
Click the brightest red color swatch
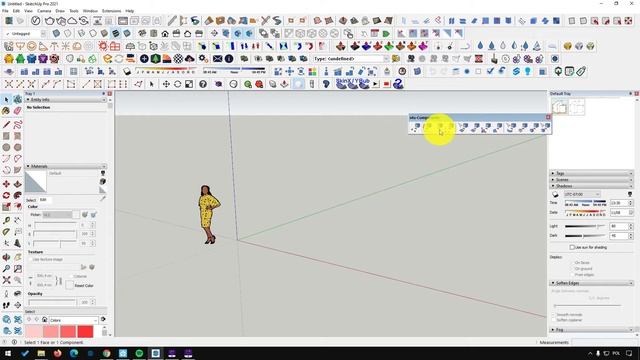pyautogui.click(x=85, y=331)
